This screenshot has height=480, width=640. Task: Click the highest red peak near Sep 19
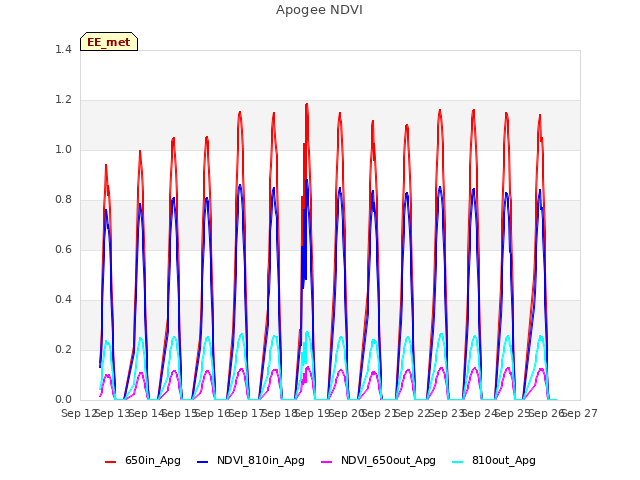click(x=307, y=104)
